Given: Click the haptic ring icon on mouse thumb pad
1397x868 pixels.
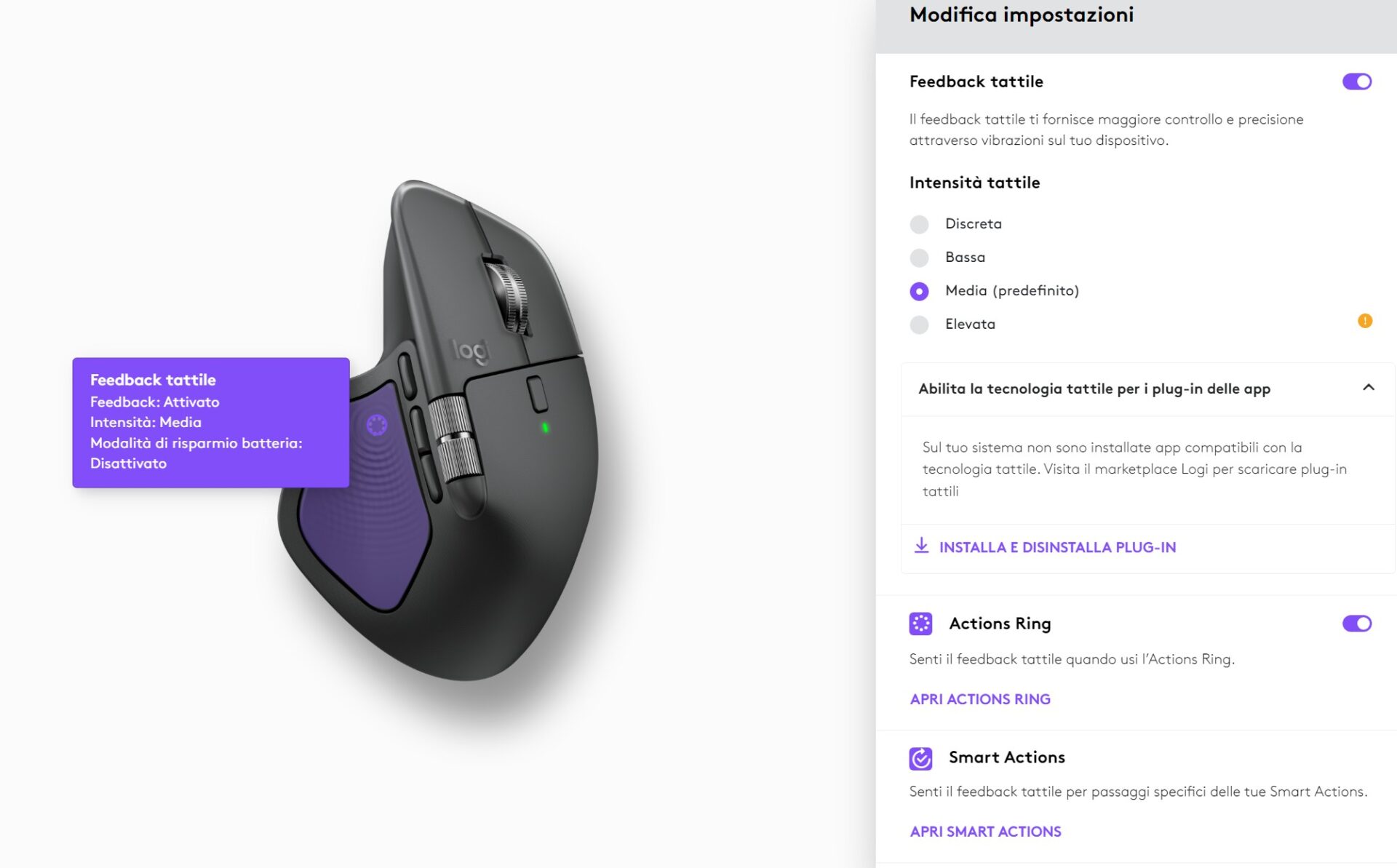Looking at the screenshot, I should tap(376, 425).
